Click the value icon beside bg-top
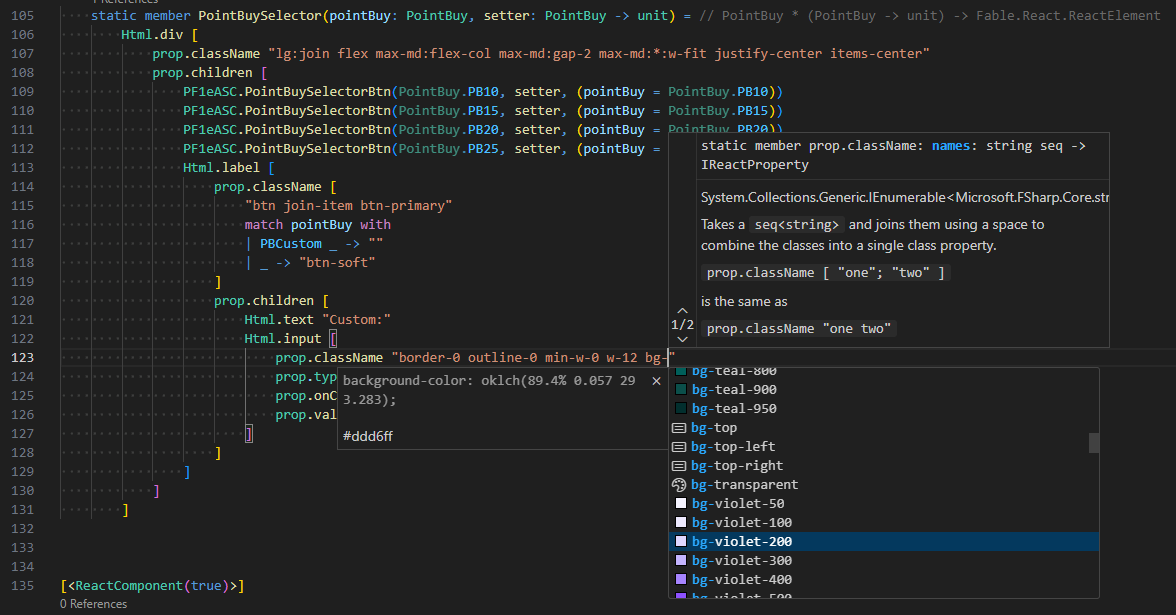Viewport: 1176px width, 615px height. tap(681, 427)
